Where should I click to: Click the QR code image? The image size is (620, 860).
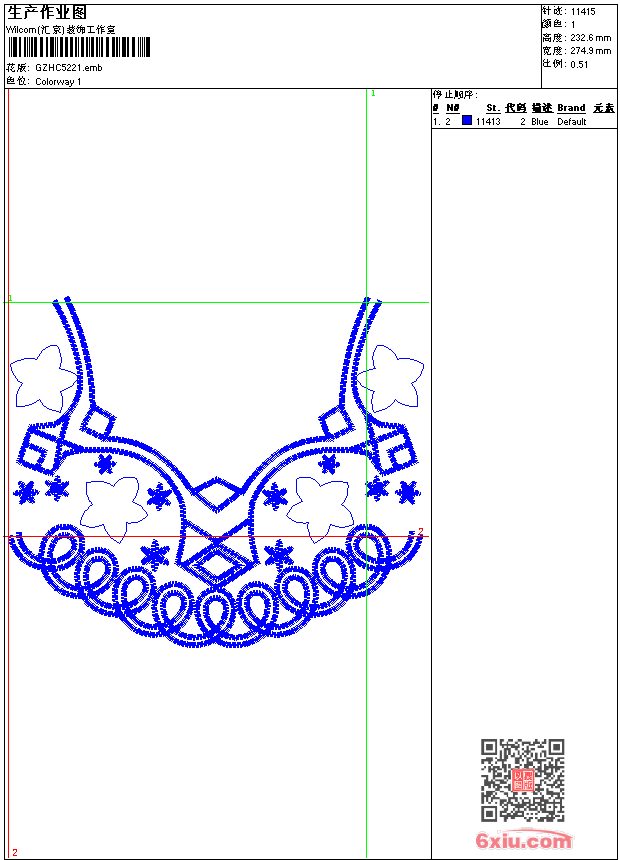(523, 780)
